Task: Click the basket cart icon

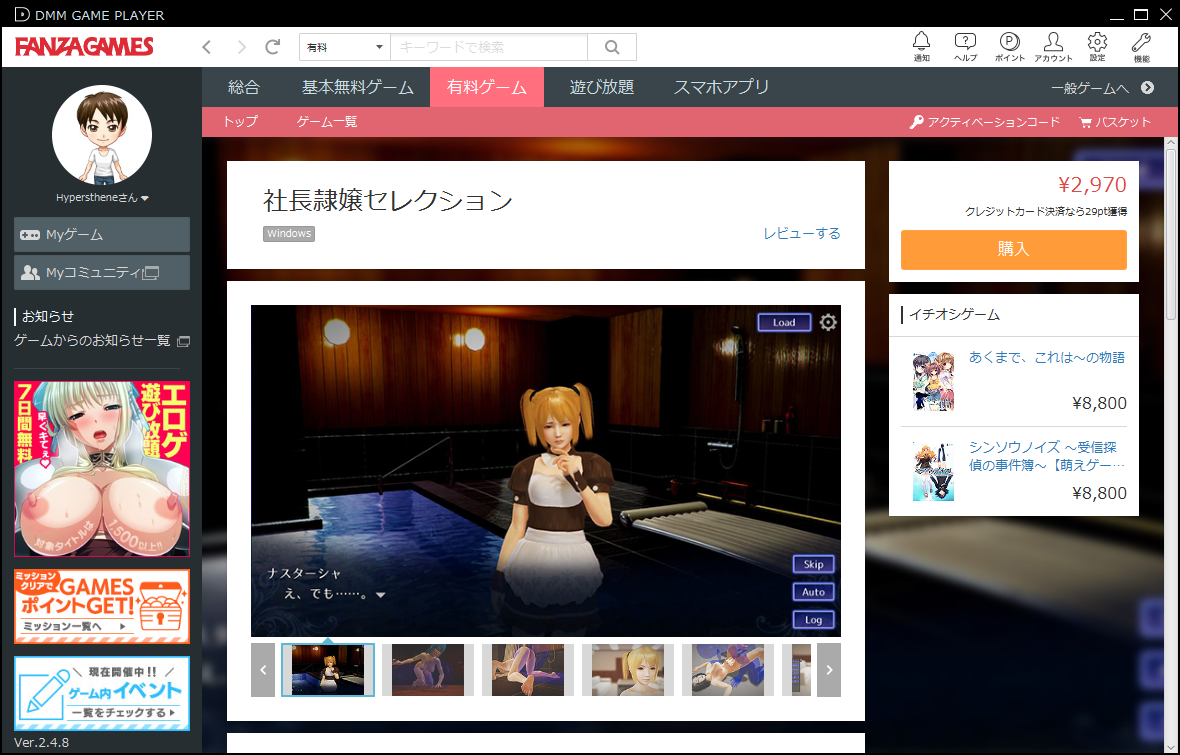Action: (x=1085, y=122)
